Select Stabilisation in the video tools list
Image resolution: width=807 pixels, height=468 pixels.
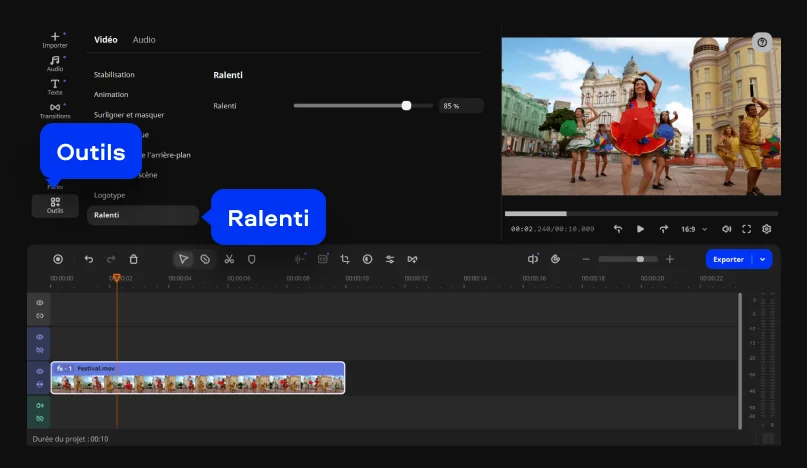114,75
